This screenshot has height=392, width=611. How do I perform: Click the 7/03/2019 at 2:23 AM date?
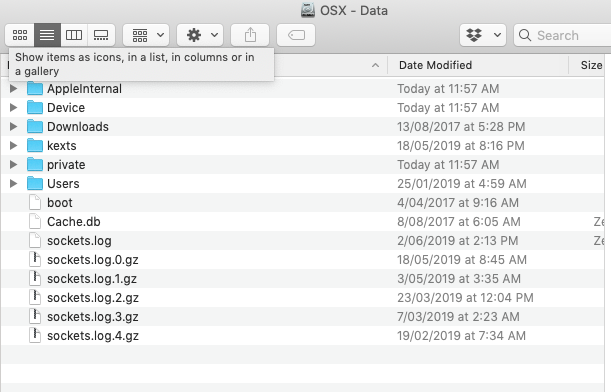point(458,317)
